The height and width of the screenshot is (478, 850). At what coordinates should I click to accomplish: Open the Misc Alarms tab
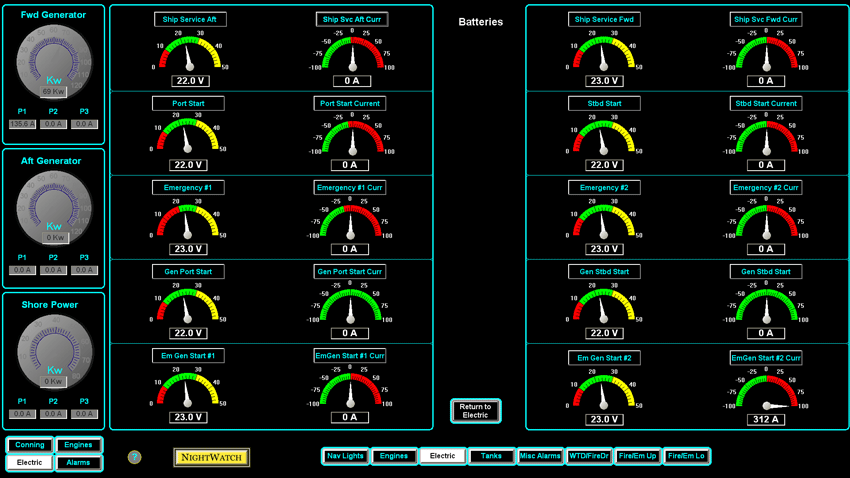coord(540,456)
